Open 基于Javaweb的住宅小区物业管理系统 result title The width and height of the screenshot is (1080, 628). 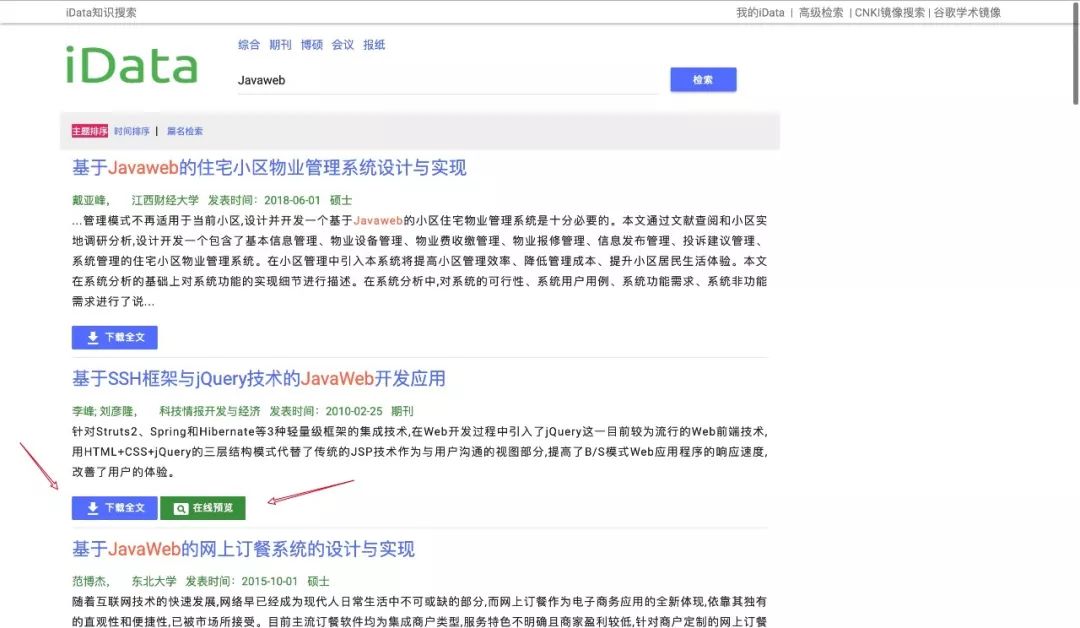269,167
